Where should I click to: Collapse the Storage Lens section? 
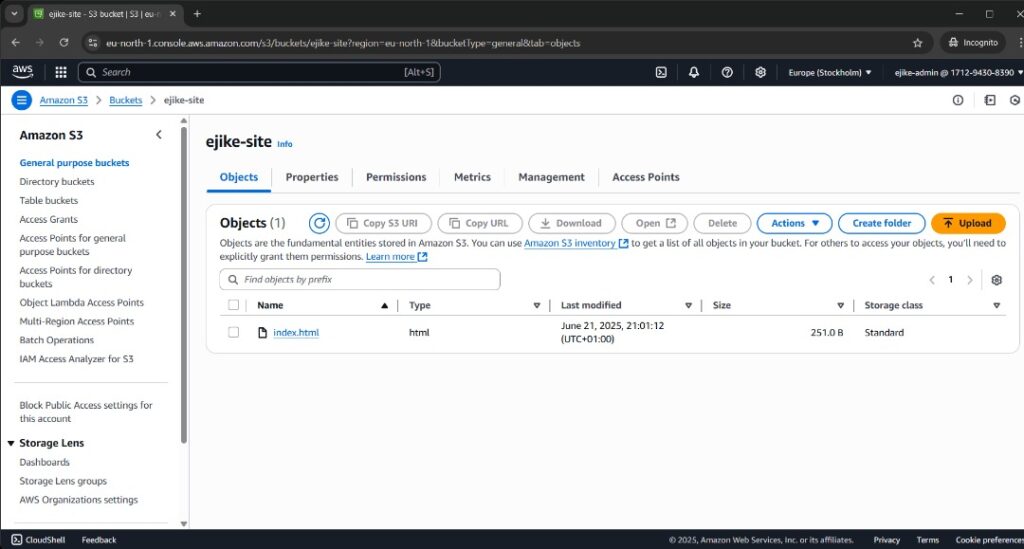pos(11,443)
